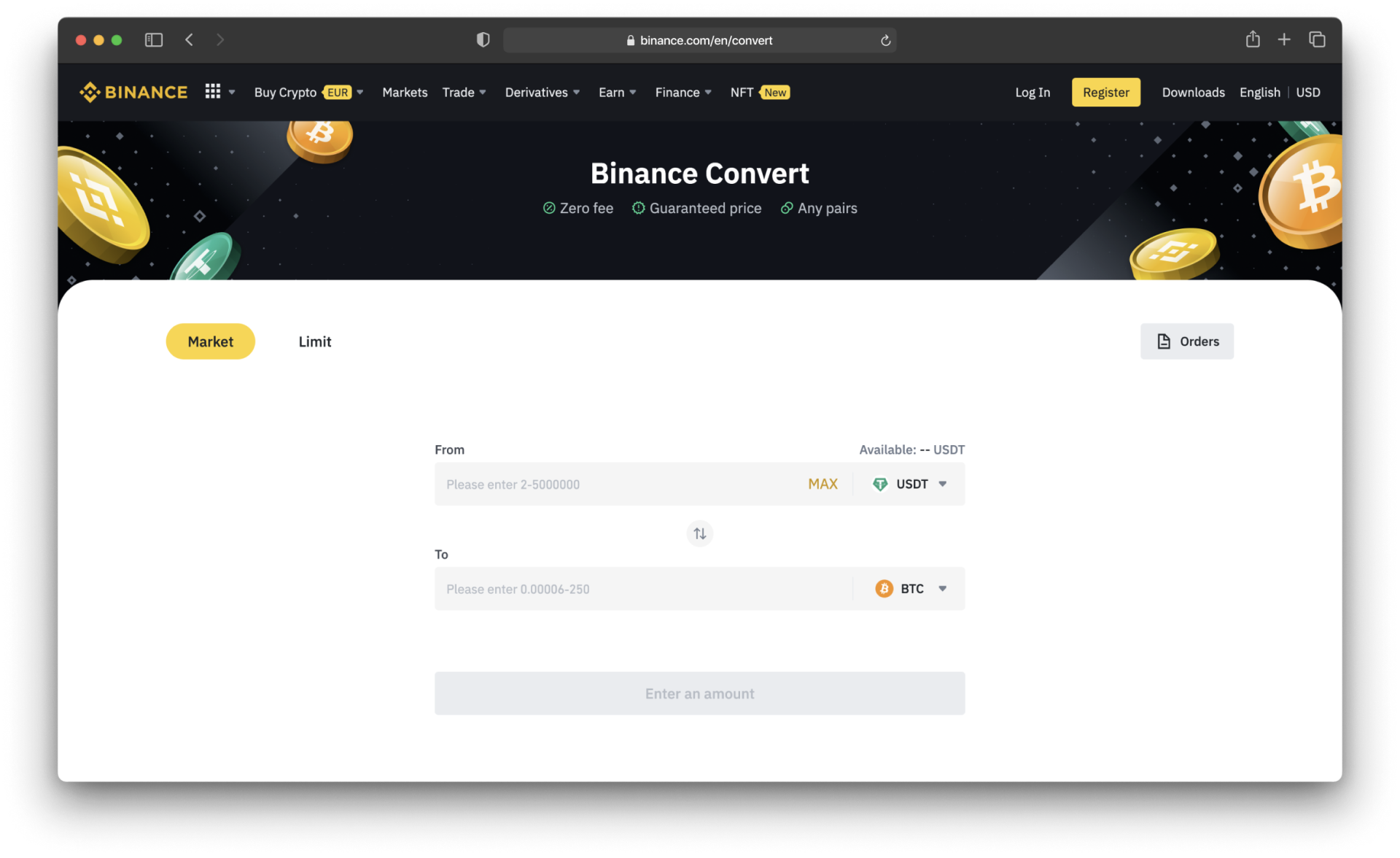Expand the USDT currency dropdown
This screenshot has width=1400, height=858.
click(x=911, y=484)
